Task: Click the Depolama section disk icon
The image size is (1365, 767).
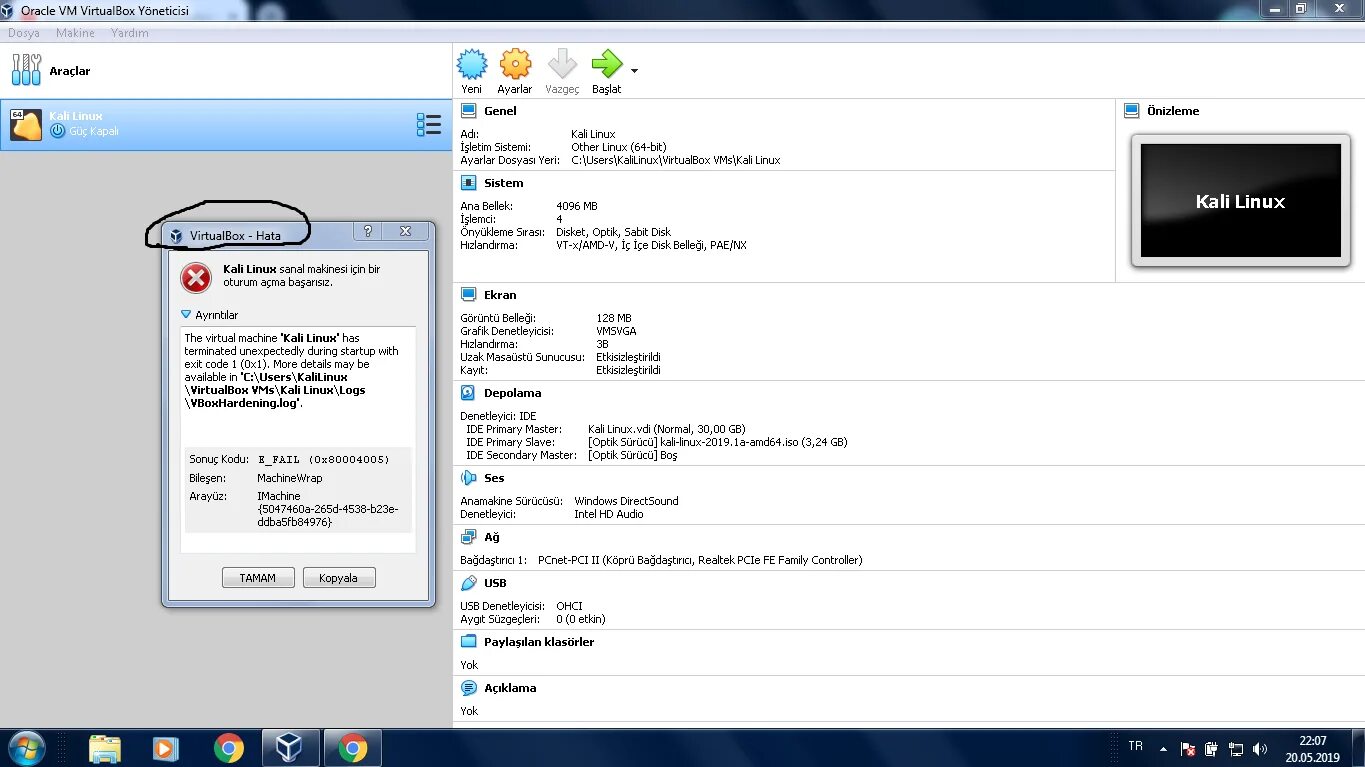Action: (467, 393)
